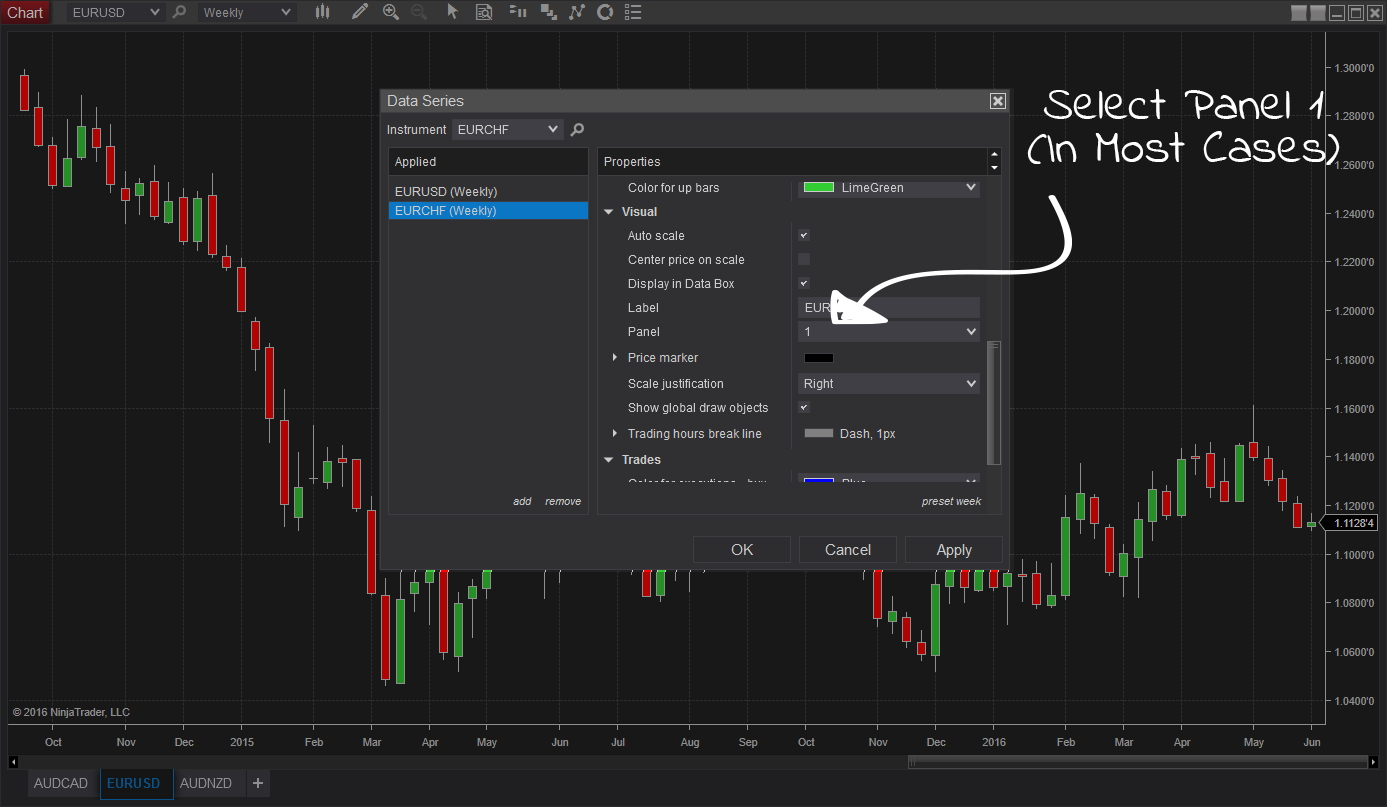The height and width of the screenshot is (807, 1387).
Task: Toggle the Auto scale checkbox
Action: click(803, 235)
